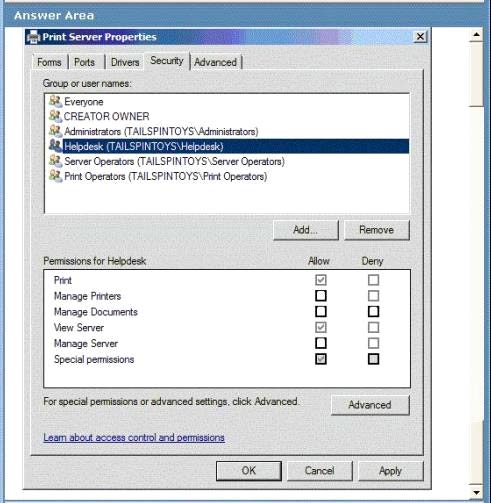This screenshot has height=503, width=491.
Task: Select the Advanced tab
Action: point(215,62)
